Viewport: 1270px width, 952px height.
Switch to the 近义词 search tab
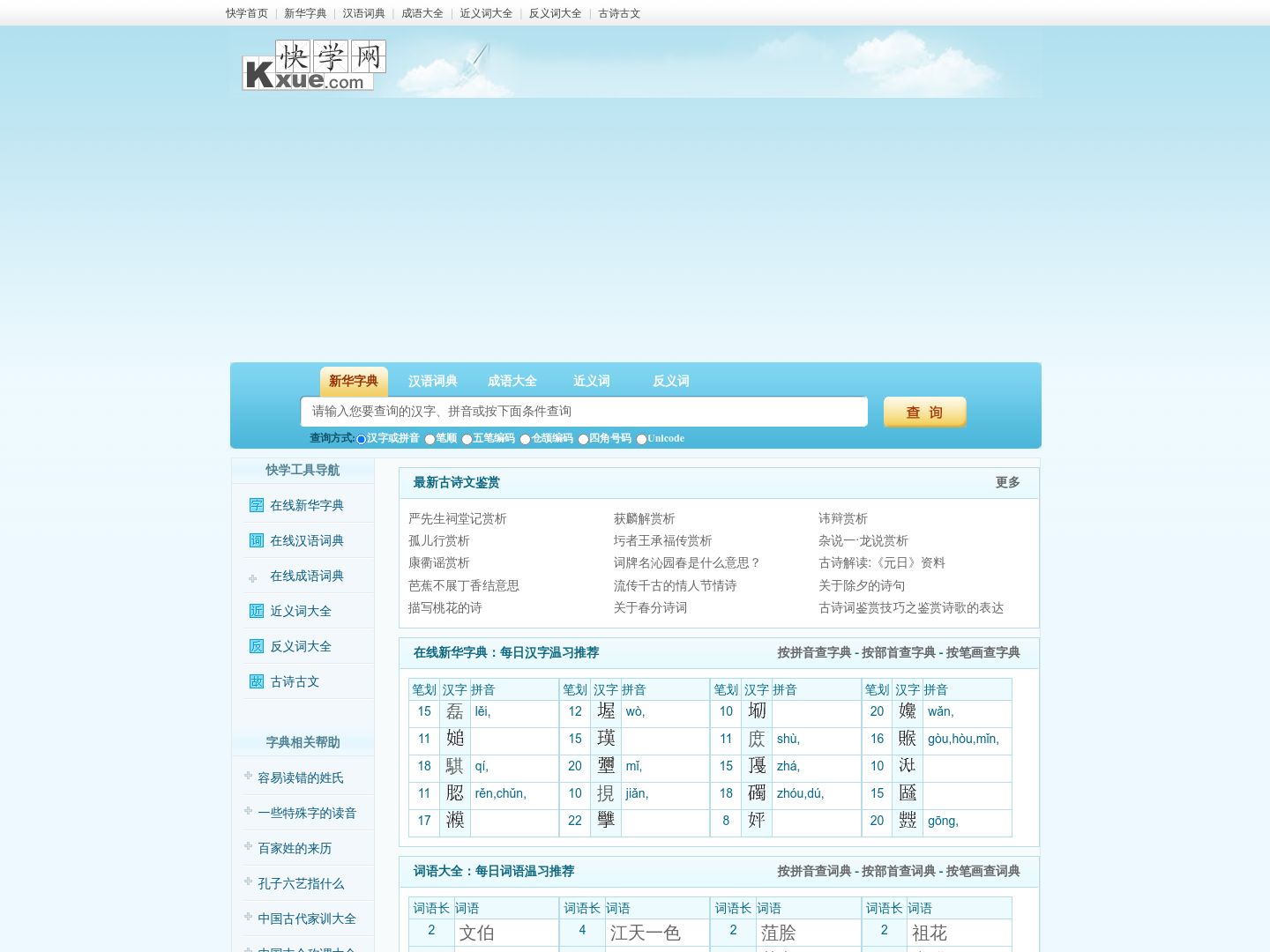click(x=592, y=381)
